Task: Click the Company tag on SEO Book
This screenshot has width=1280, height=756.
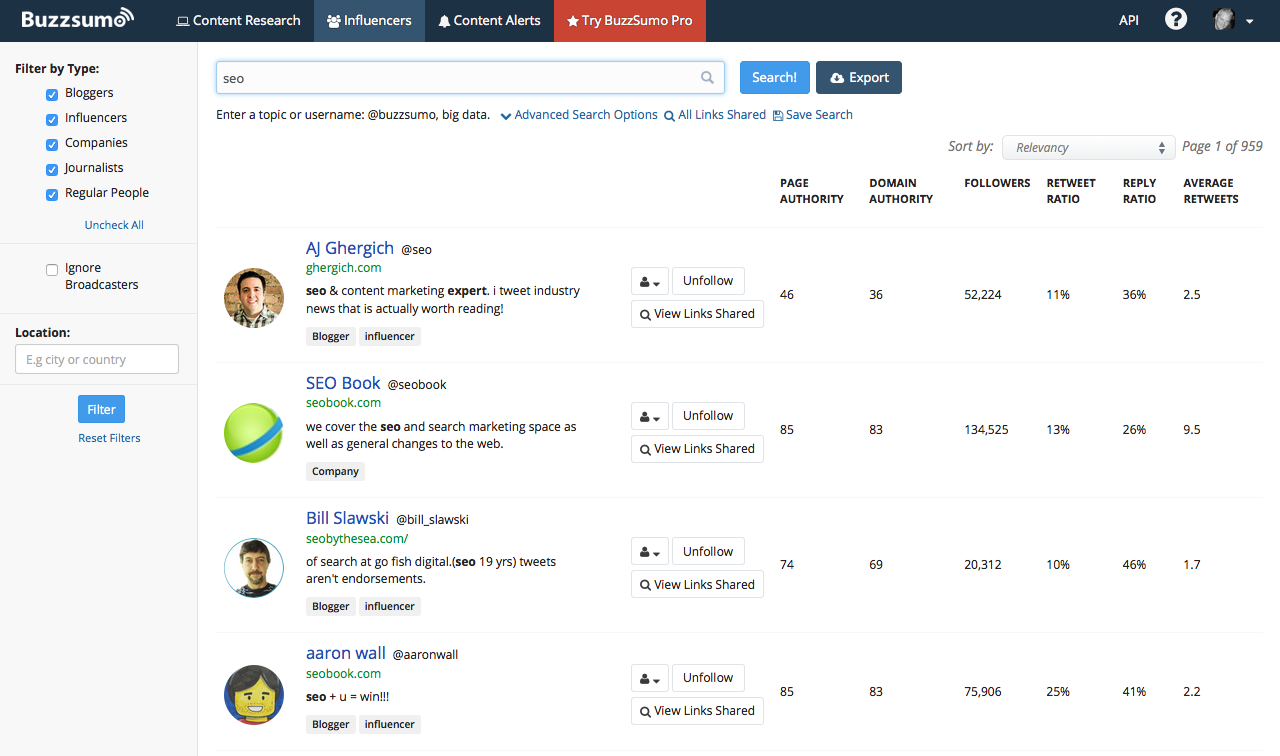Action: click(x=335, y=471)
